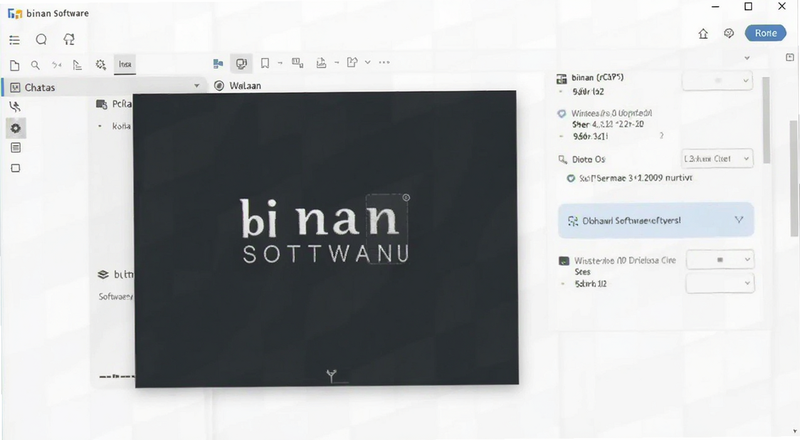Click the '9ddr 1b2' text under binan
The image size is (800, 440).
588,92
